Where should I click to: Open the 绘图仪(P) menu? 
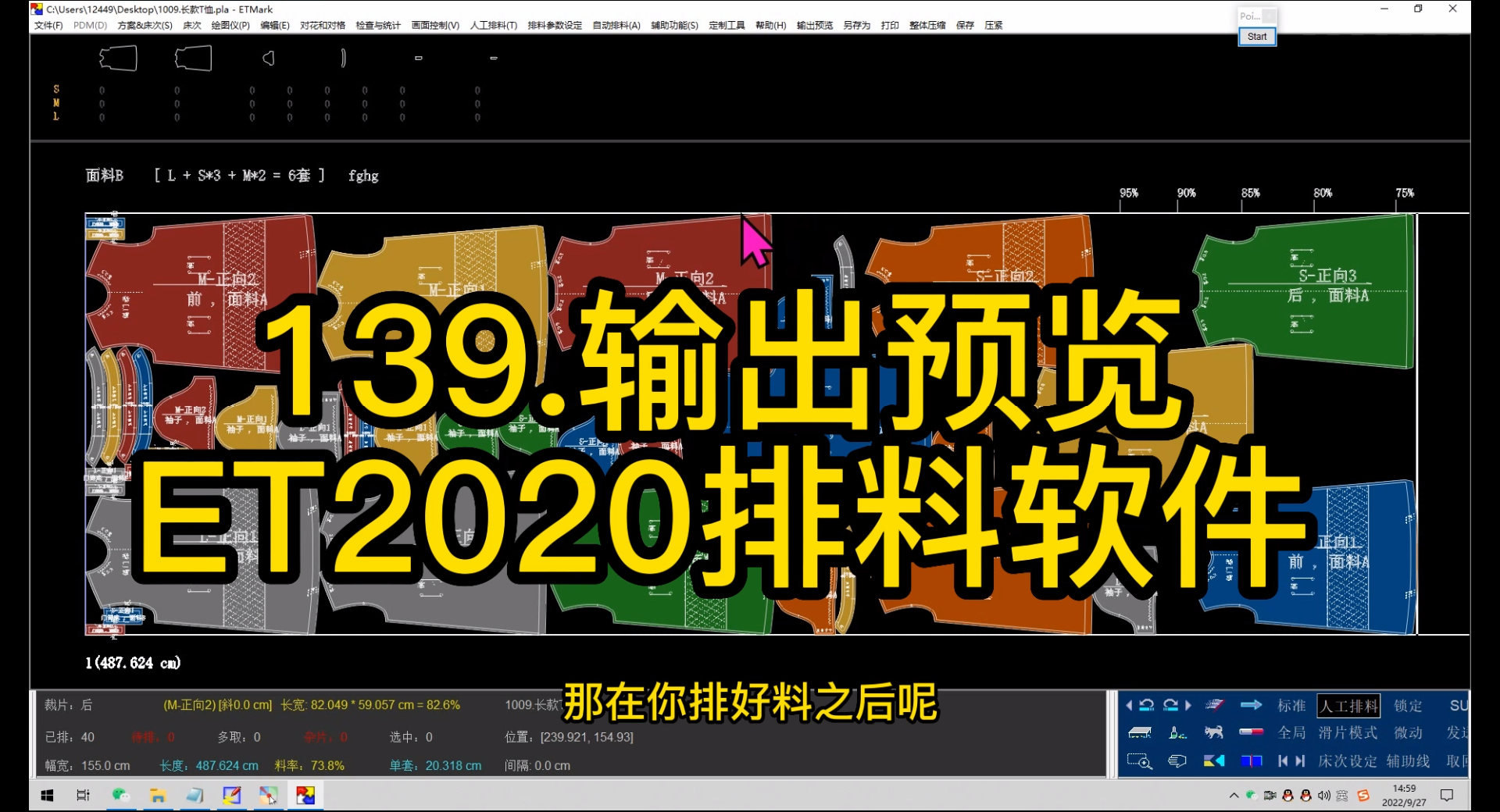[x=230, y=25]
